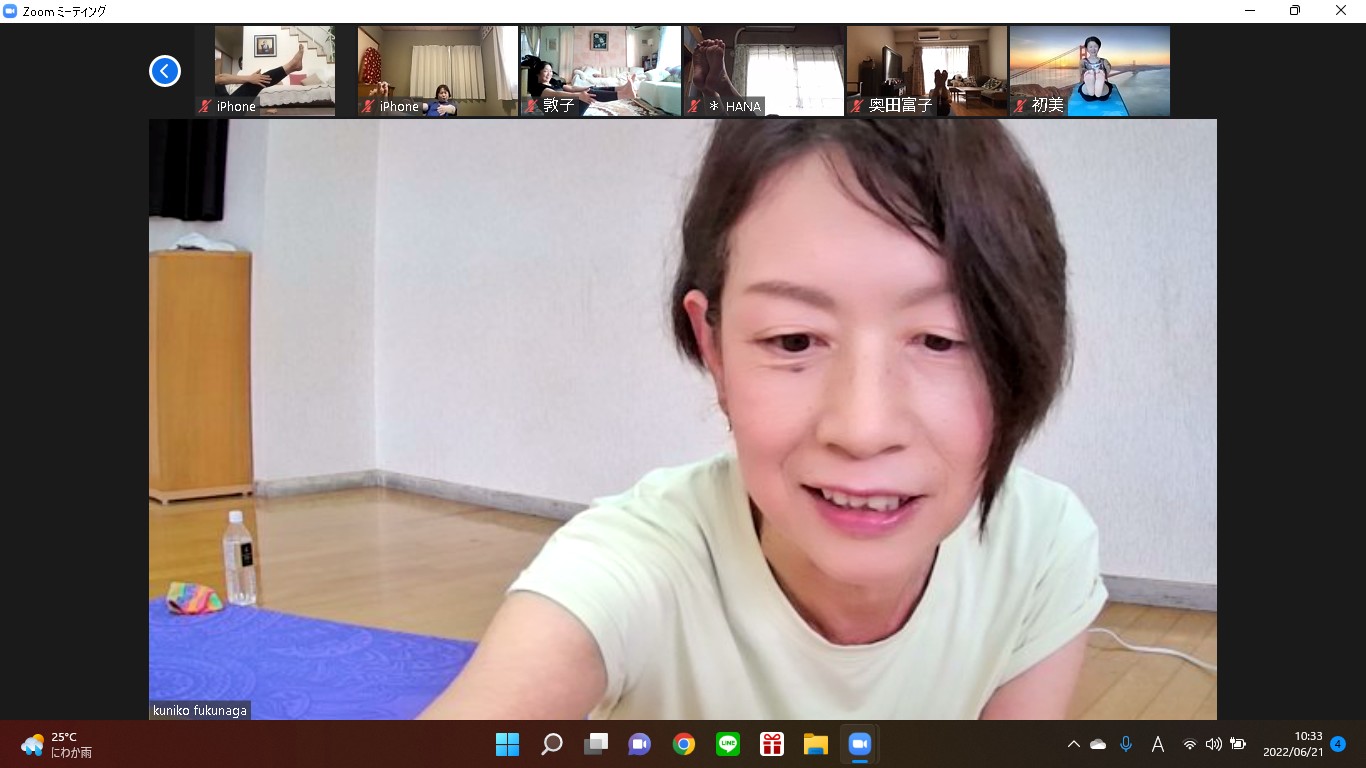The width and height of the screenshot is (1366, 768).
Task: Open the Windows Start menu
Action: tap(507, 744)
